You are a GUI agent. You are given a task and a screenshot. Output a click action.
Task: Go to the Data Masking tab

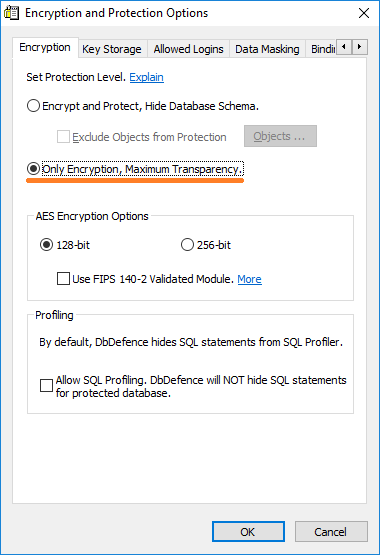(267, 49)
